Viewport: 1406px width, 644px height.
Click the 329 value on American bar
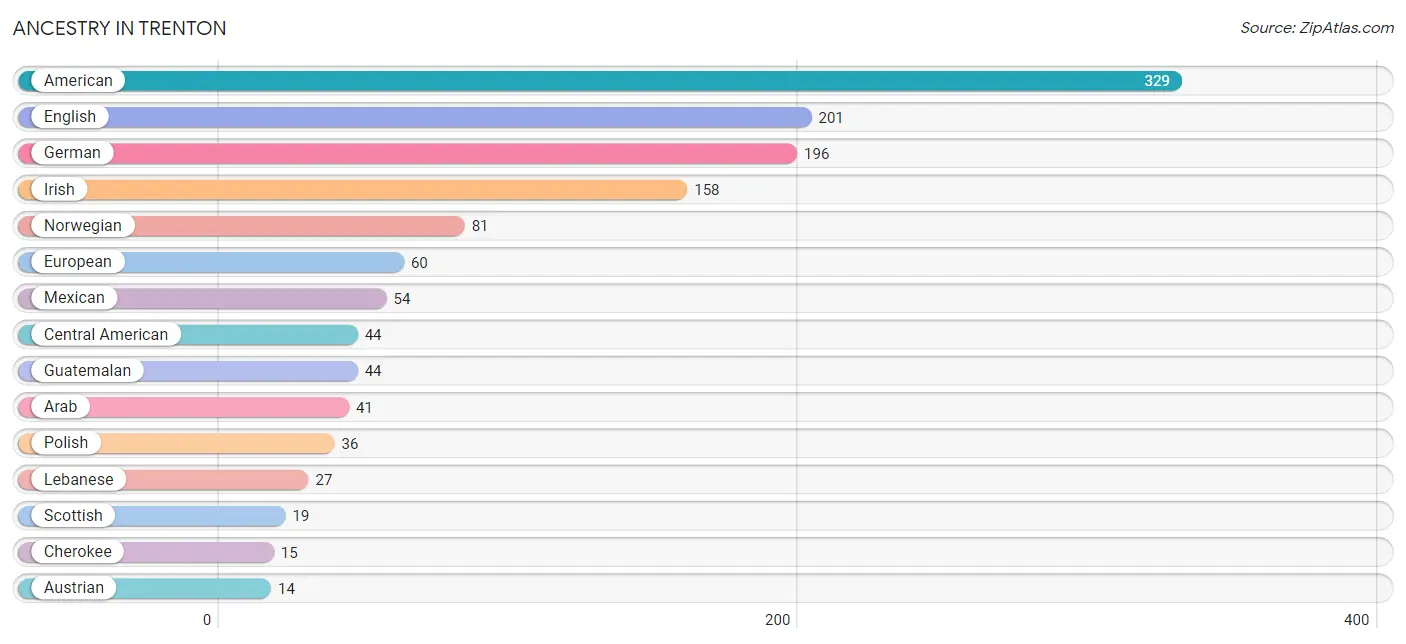pos(1157,81)
